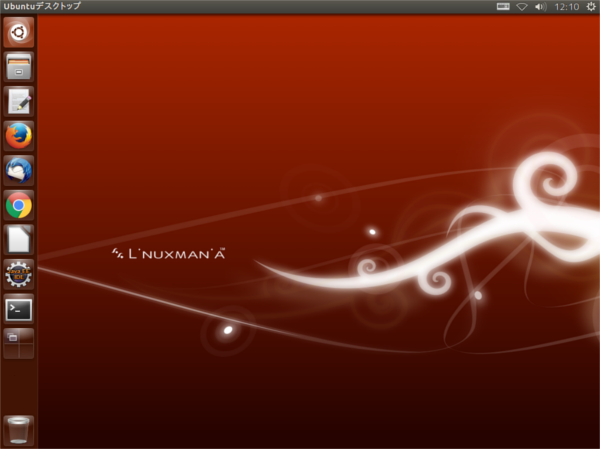
Task: Open the workspace switcher
Action: (x=18, y=342)
